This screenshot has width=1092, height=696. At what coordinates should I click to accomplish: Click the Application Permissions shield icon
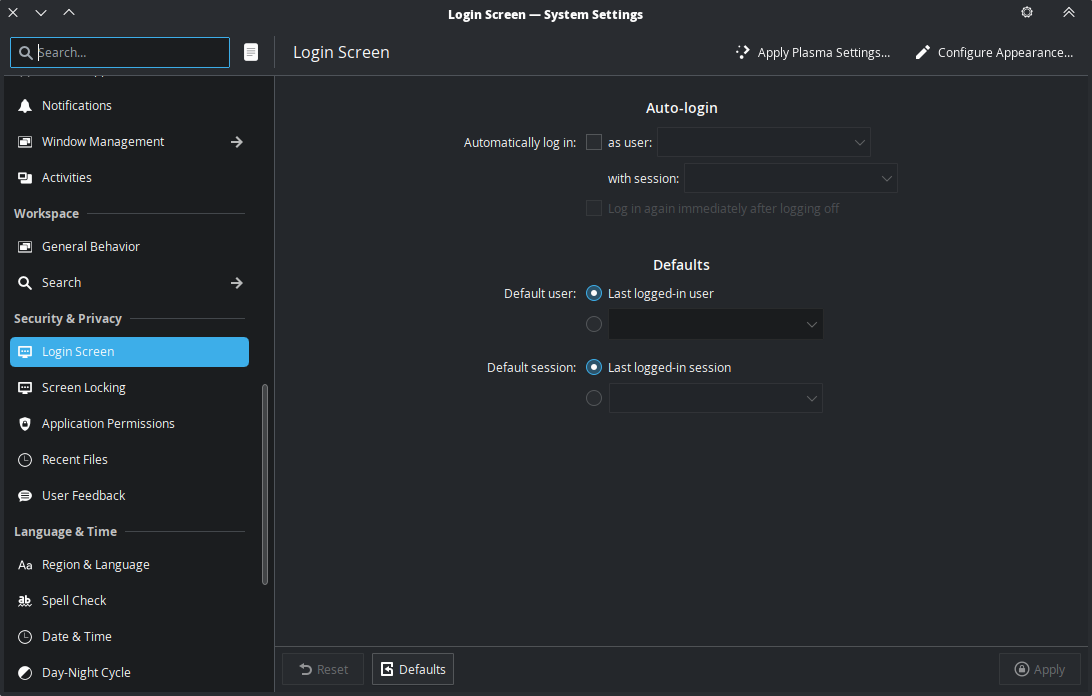tap(25, 424)
